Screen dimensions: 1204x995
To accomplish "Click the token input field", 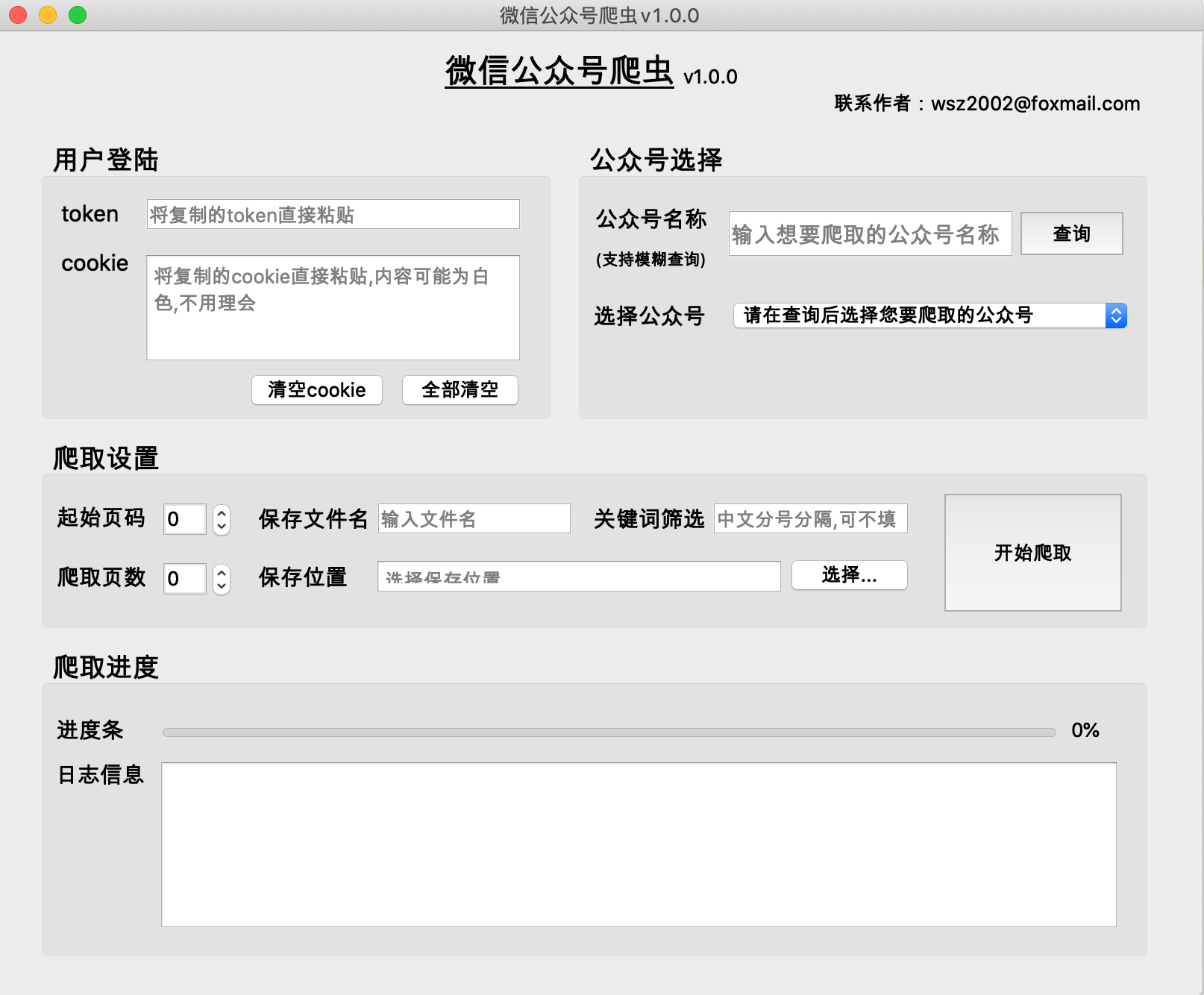I will tap(333, 214).
